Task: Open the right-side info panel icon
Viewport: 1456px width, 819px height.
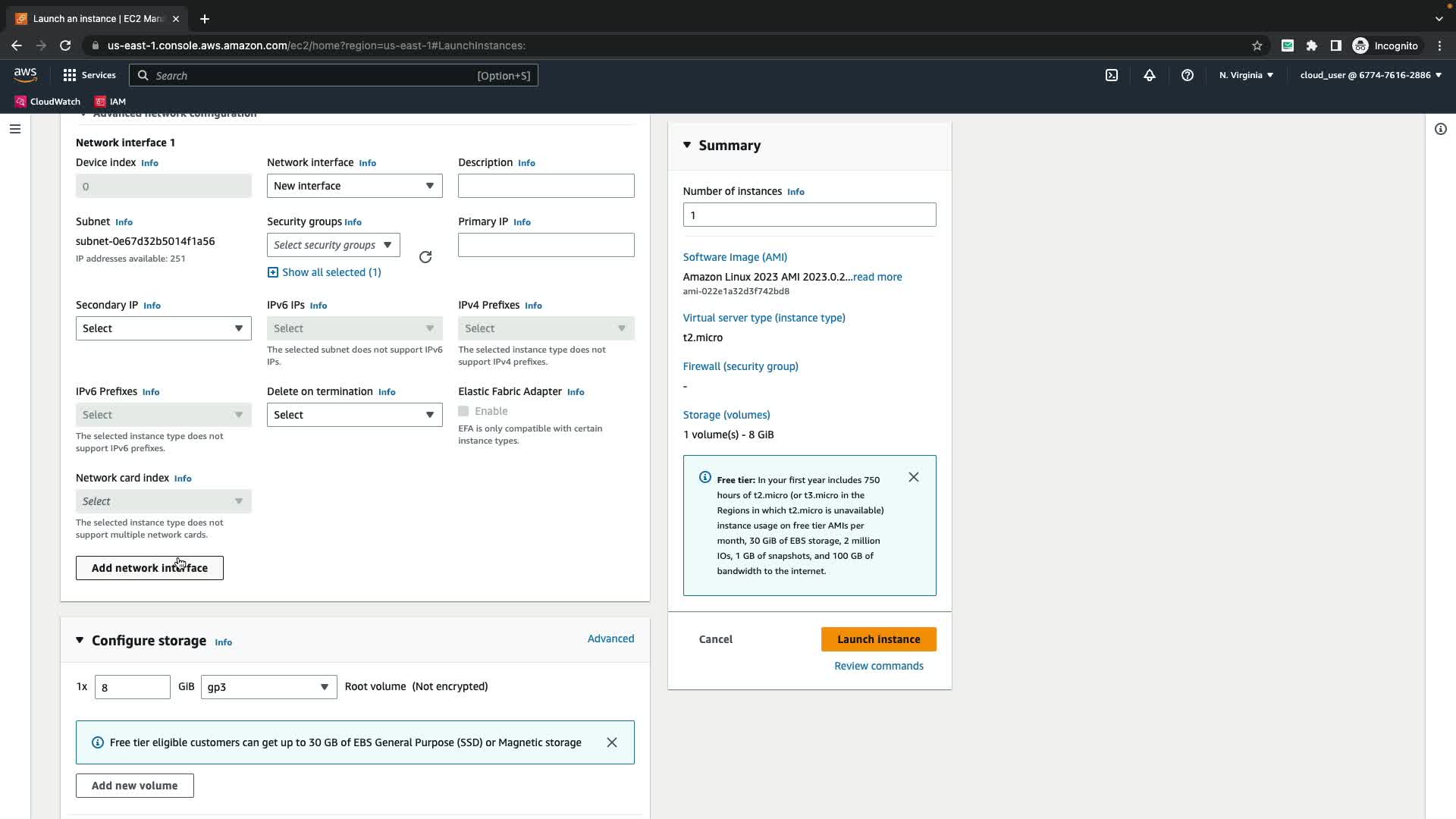Action: click(1440, 129)
